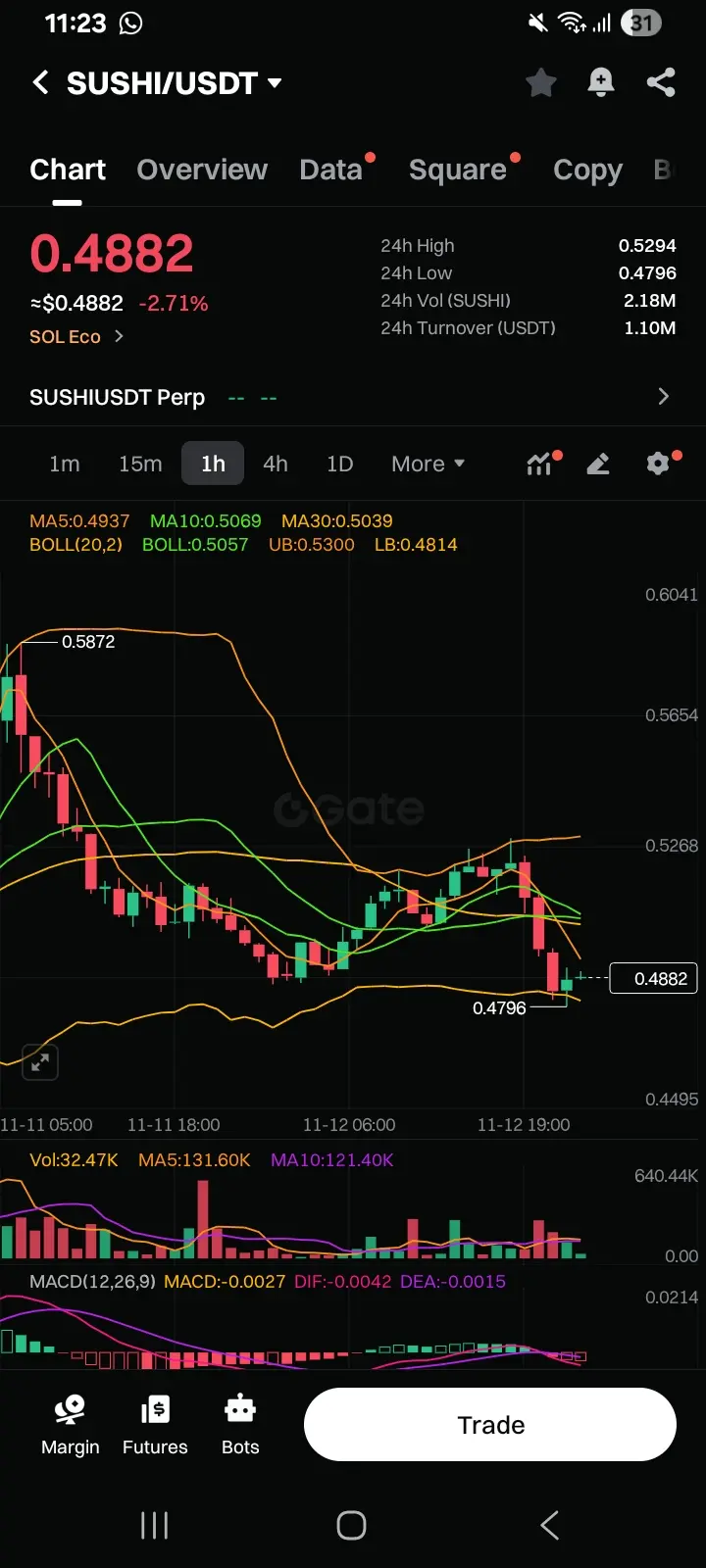Tap the UB:0.5300 Bollinger value
706x1568 pixels.
tap(312, 544)
